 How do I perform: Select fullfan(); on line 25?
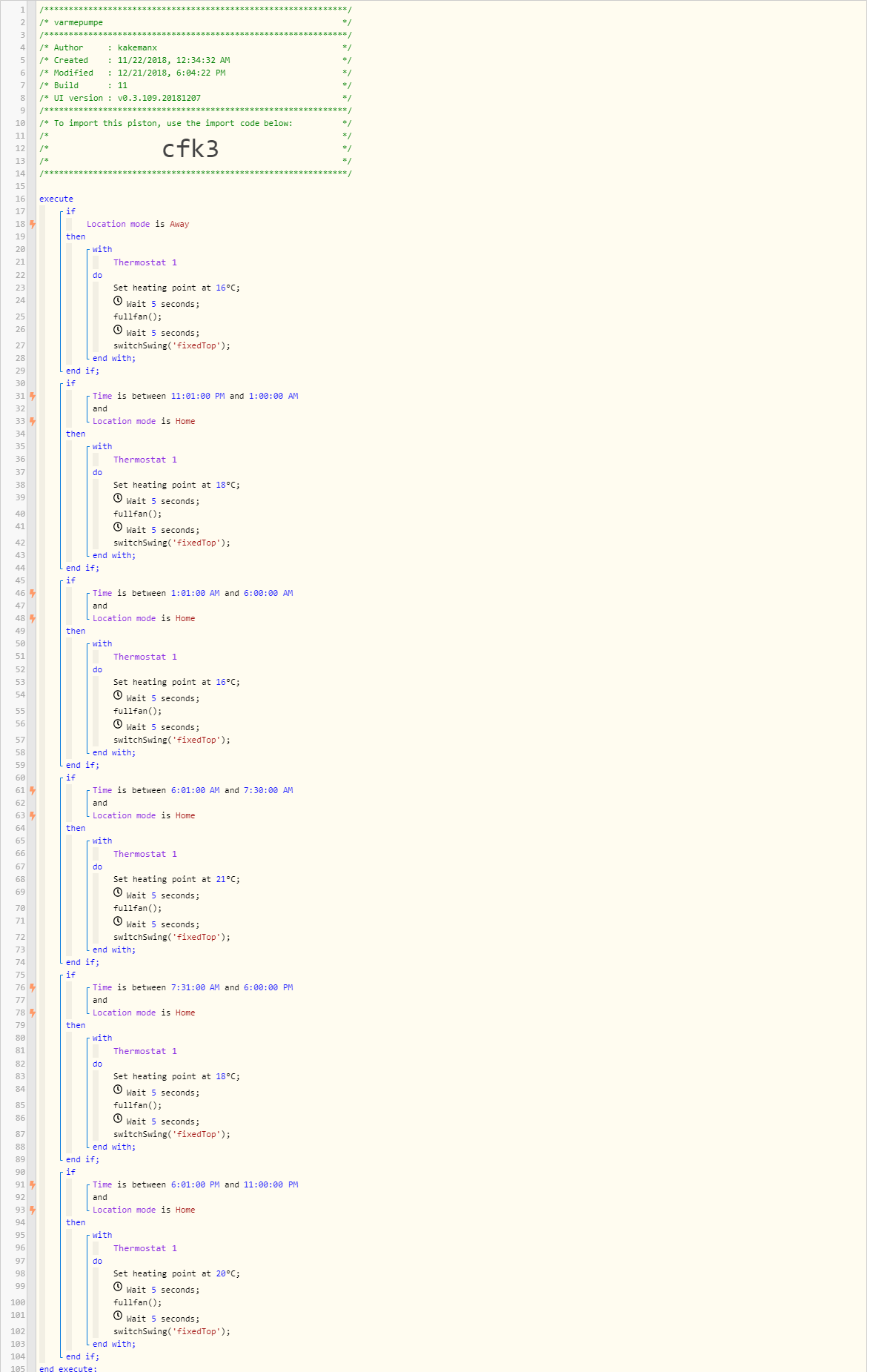coord(137,317)
